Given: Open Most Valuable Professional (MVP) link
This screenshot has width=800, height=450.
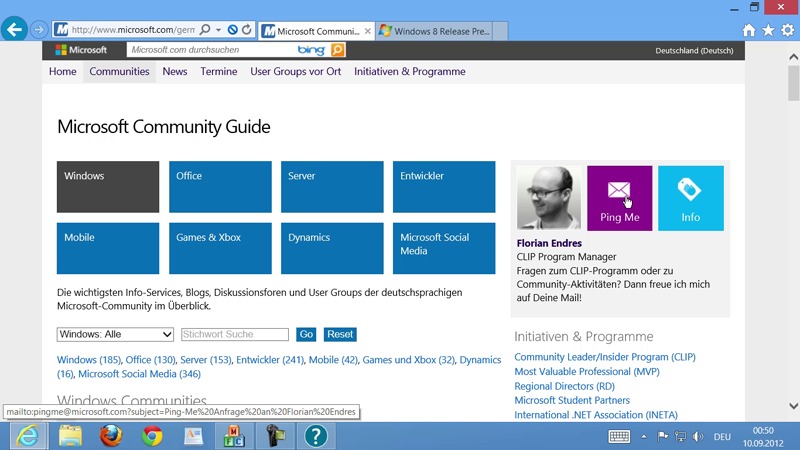Looking at the screenshot, I should click(587, 371).
